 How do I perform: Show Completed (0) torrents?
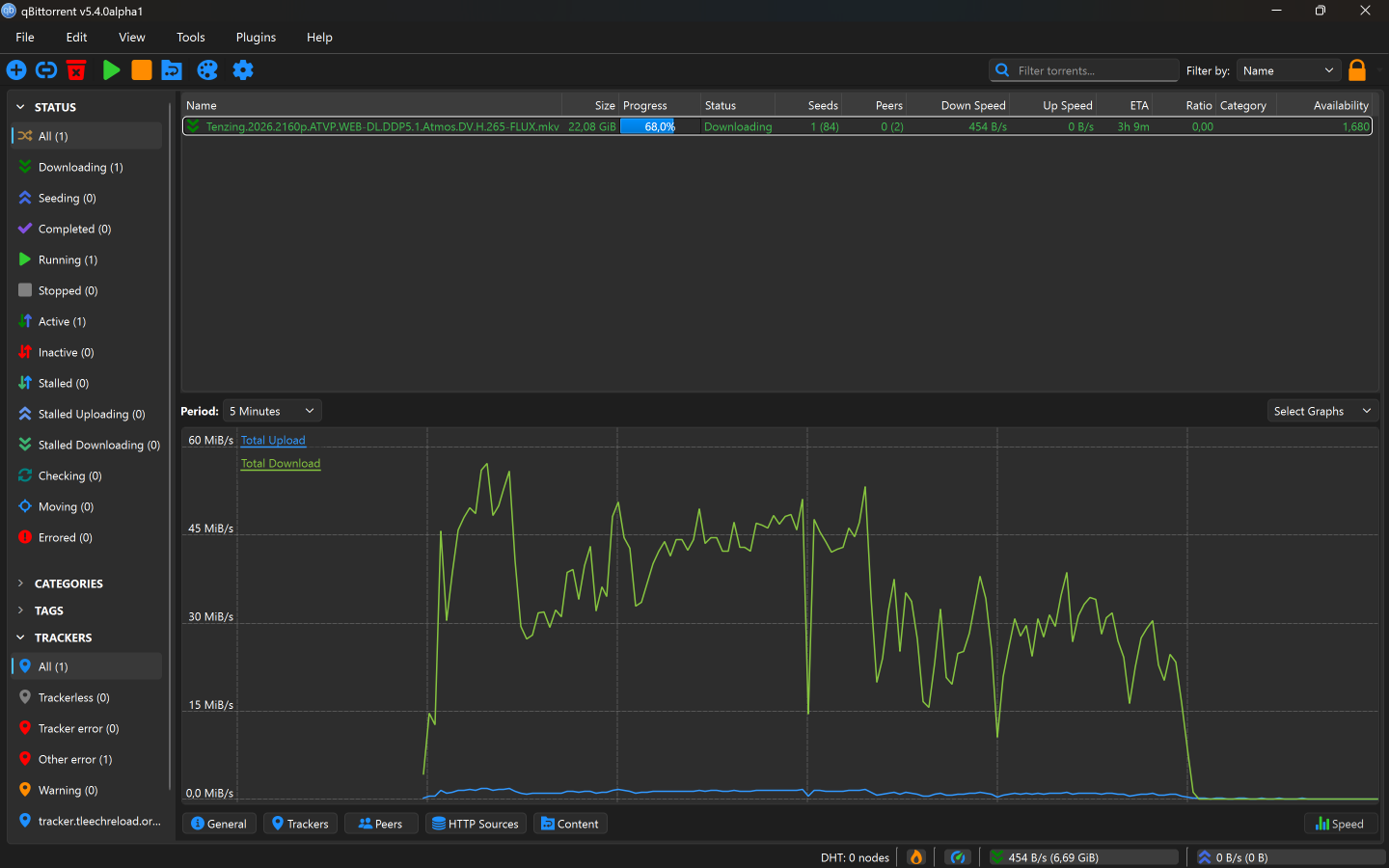click(x=87, y=230)
